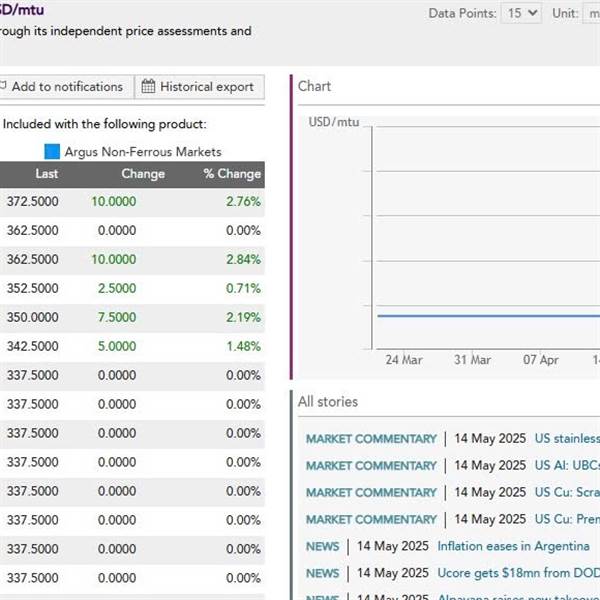Click the 31 Mar axis label
The height and width of the screenshot is (600, 600).
tap(472, 360)
